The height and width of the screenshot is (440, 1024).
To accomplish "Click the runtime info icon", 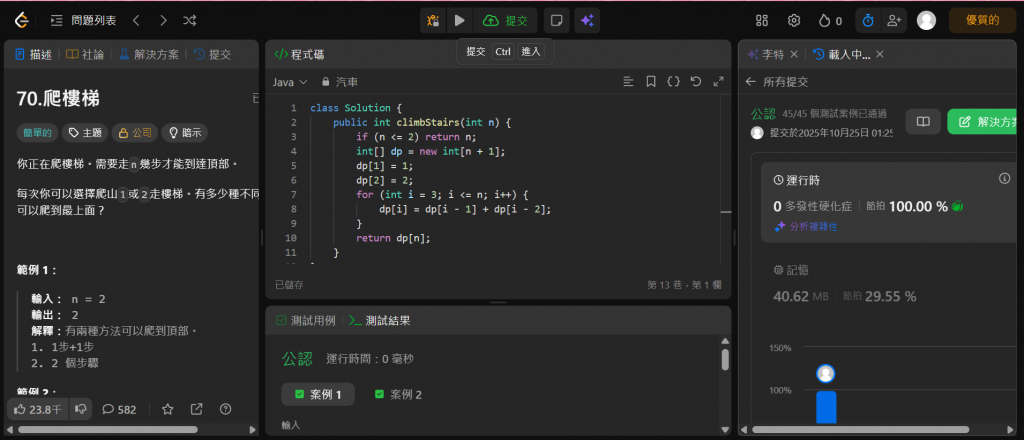I will [x=1004, y=179].
